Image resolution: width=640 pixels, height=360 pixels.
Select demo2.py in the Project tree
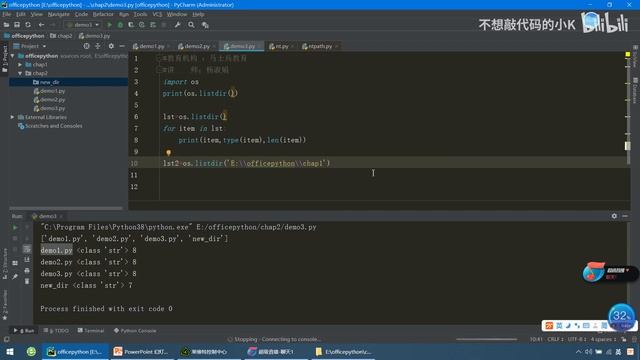point(52,100)
